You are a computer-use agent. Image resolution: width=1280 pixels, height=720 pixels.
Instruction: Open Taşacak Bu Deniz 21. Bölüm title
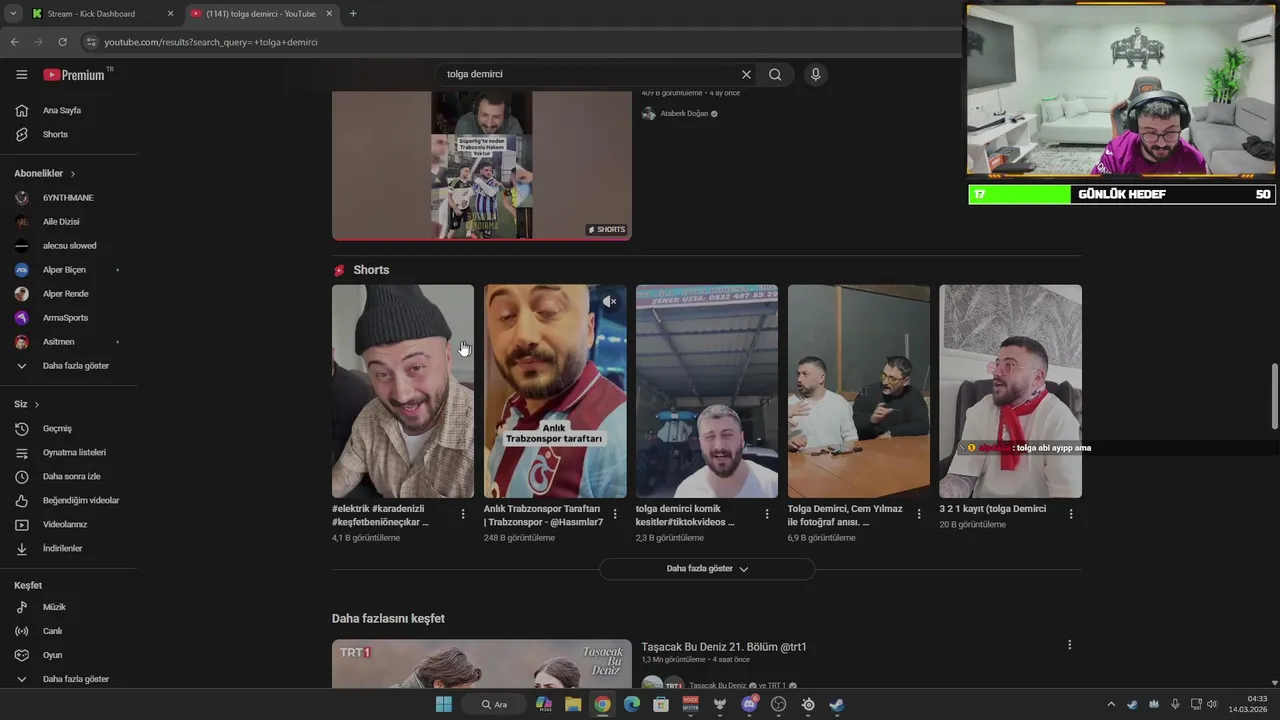(x=724, y=647)
